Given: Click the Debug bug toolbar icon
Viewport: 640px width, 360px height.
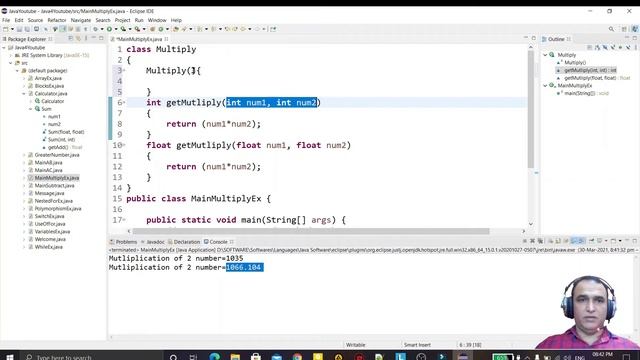Looking at the screenshot, I should 95,29.
